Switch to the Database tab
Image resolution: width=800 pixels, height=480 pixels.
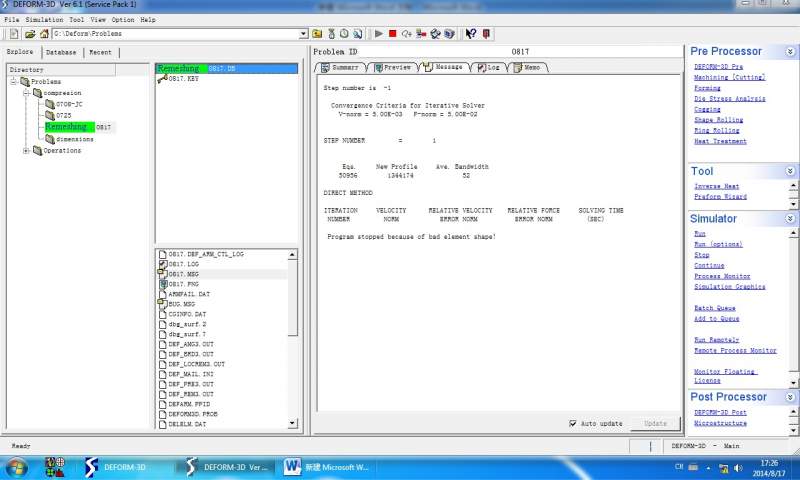click(61, 52)
